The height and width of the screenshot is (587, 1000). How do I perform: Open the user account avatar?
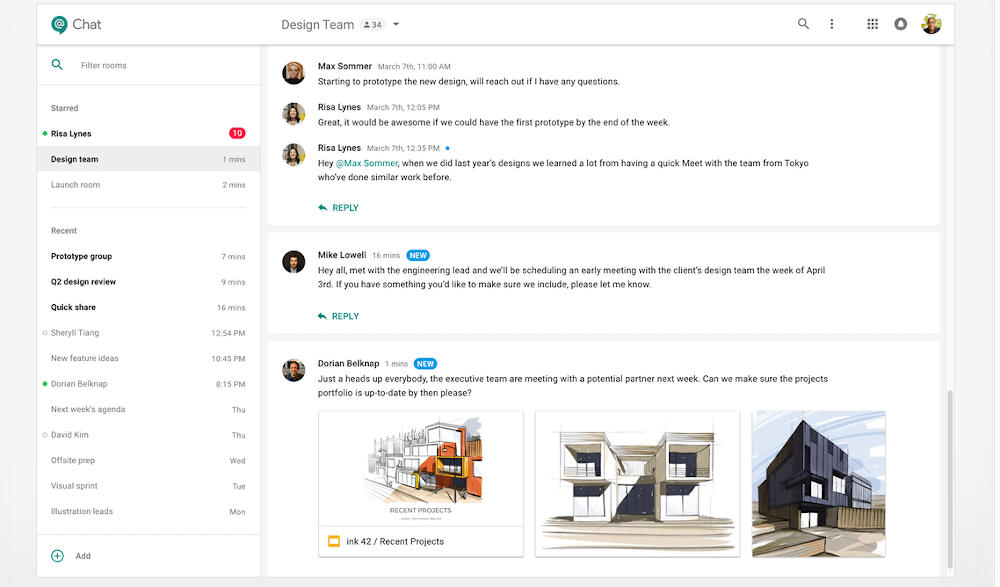click(x=931, y=24)
